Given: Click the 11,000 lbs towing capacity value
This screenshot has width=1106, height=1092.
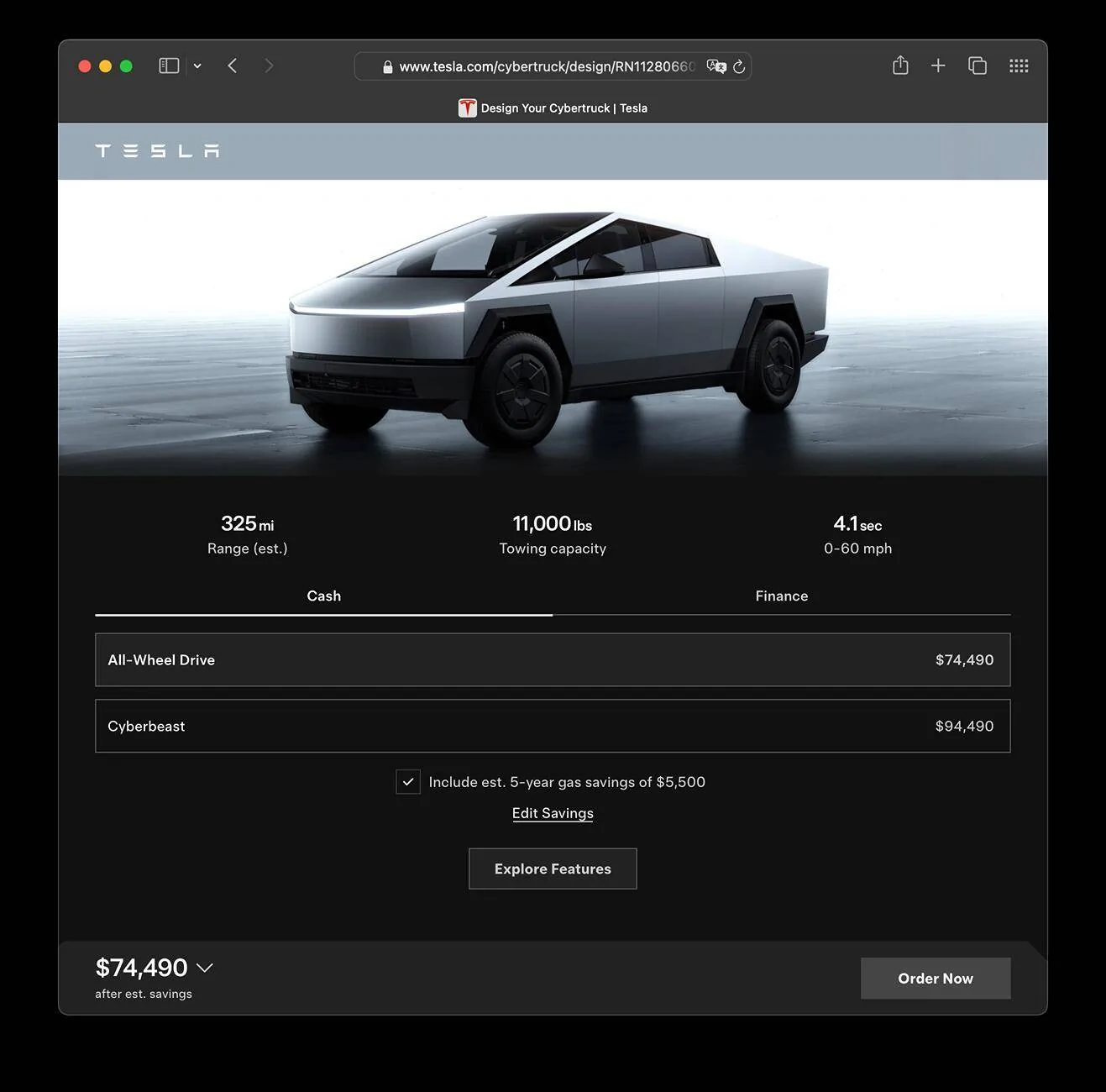Looking at the screenshot, I should tap(553, 524).
